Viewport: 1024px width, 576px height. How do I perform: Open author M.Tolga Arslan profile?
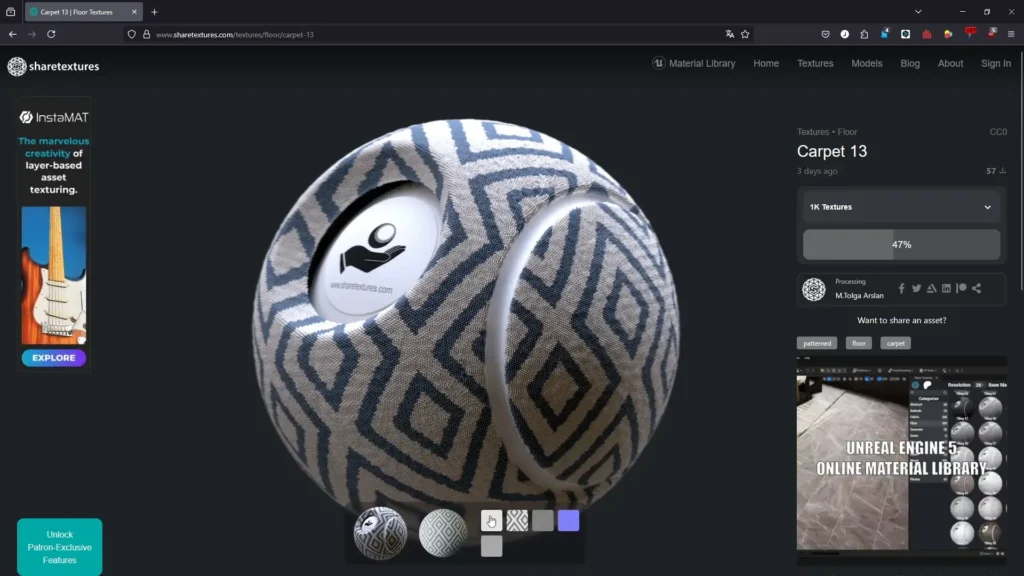pos(859,295)
